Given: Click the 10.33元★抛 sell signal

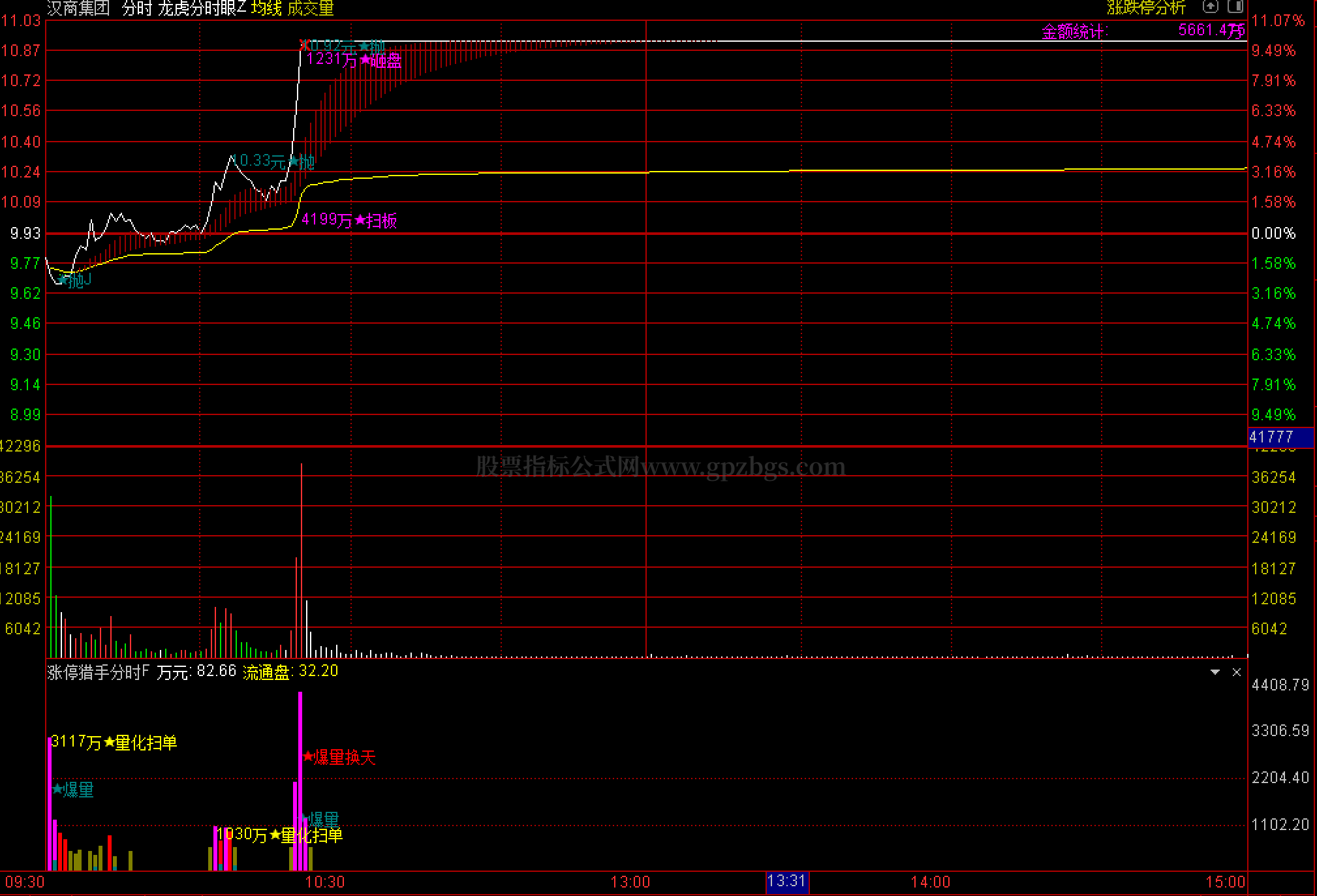Looking at the screenshot, I should click(274, 161).
